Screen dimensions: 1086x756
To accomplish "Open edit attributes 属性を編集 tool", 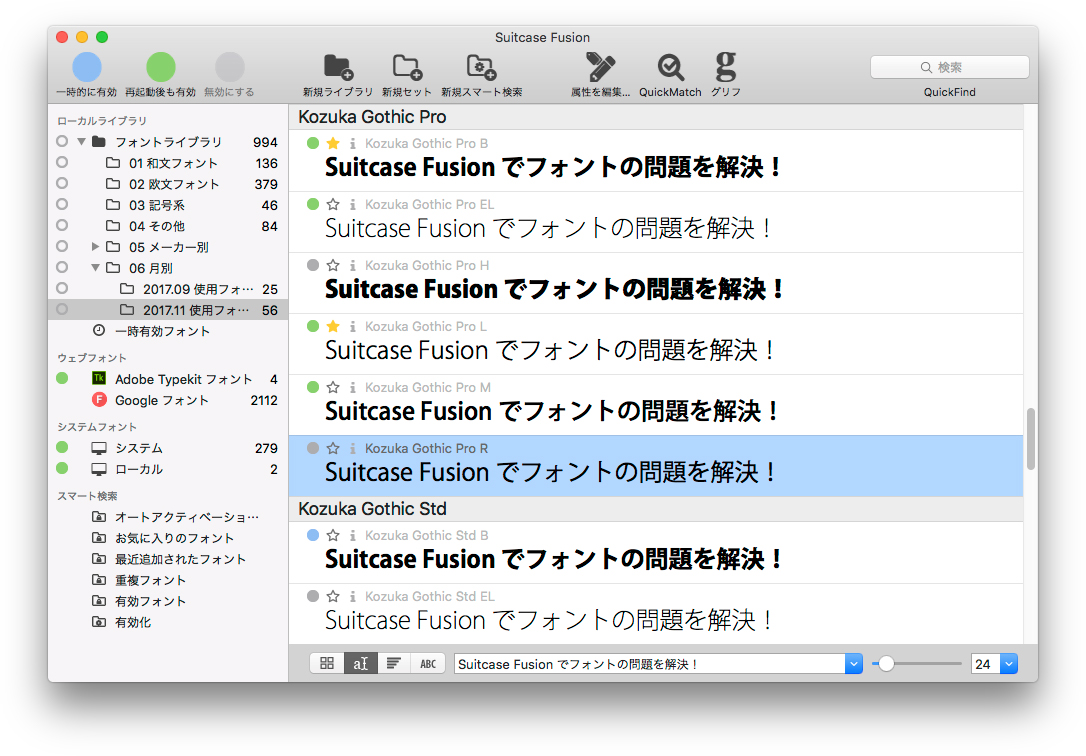I will click(x=600, y=67).
